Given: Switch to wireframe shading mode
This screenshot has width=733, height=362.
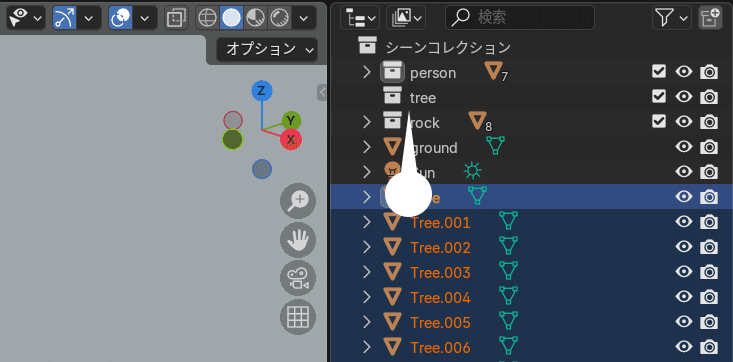Looking at the screenshot, I should tap(207, 18).
